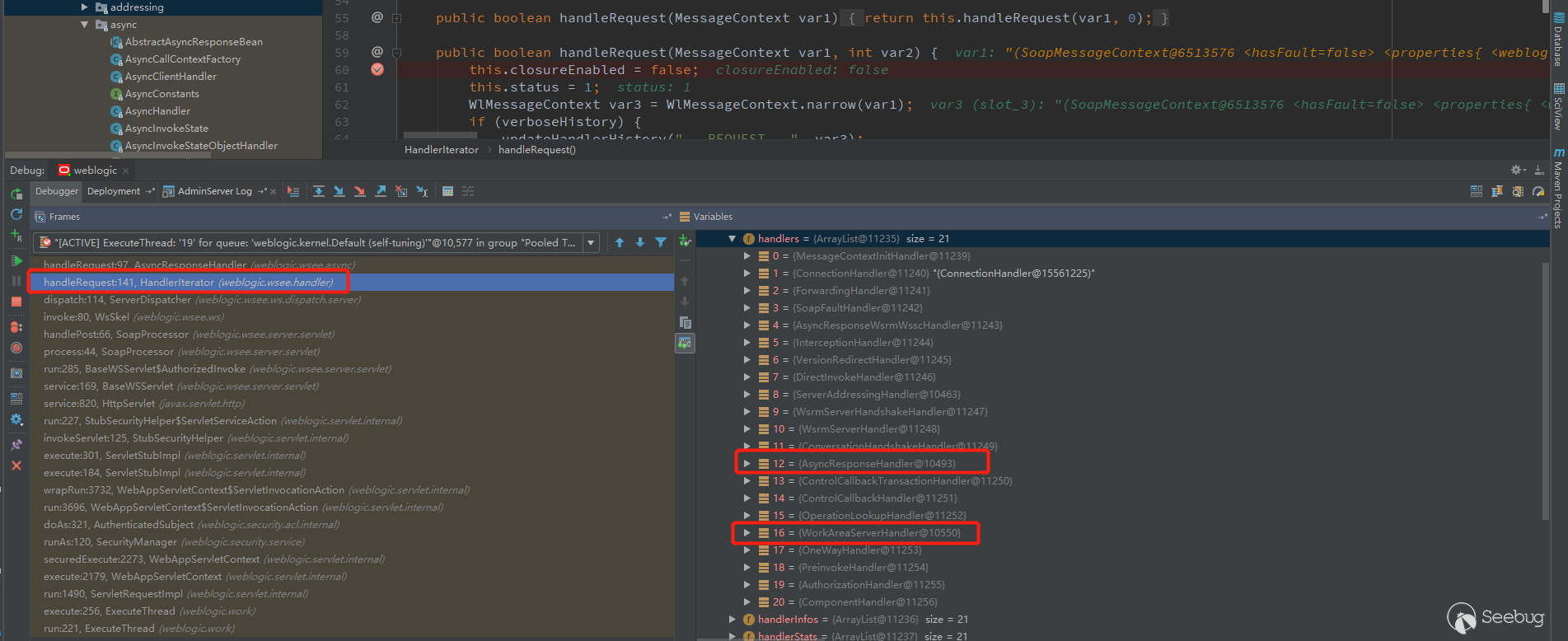
Task: Collapse the async package in project tree
Action: (85, 25)
